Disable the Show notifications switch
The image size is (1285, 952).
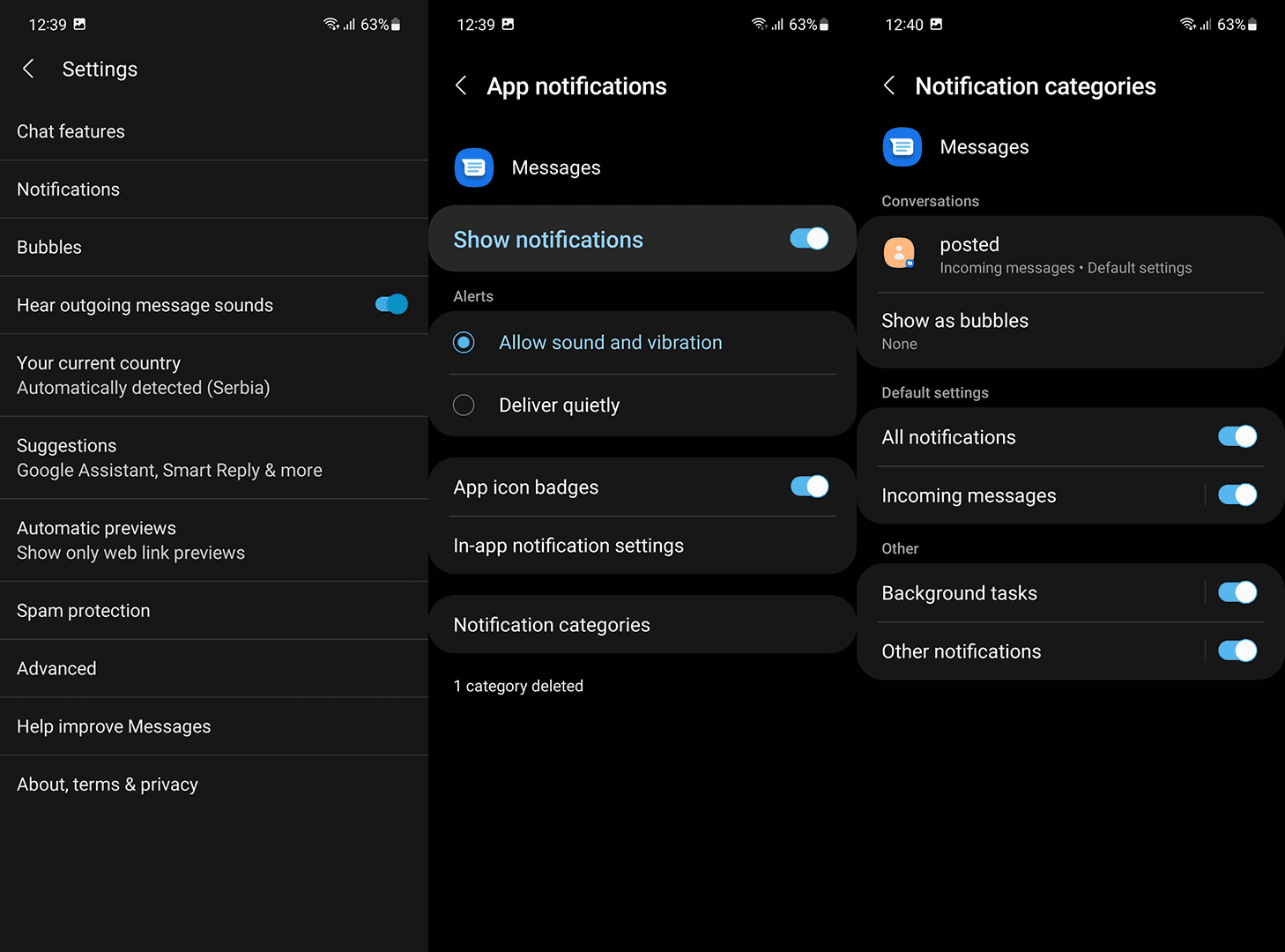point(808,239)
